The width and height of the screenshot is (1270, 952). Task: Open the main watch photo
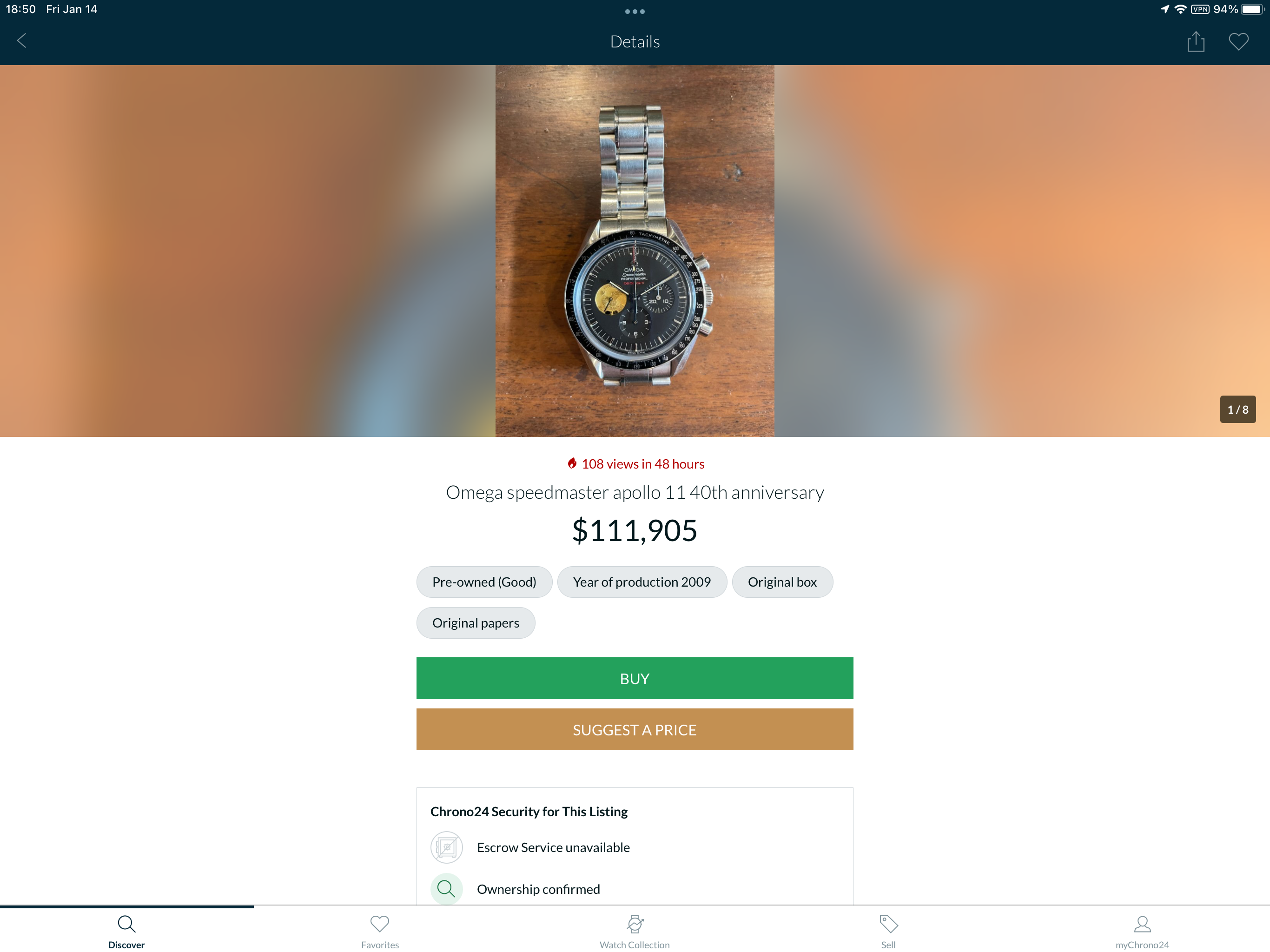click(x=635, y=251)
